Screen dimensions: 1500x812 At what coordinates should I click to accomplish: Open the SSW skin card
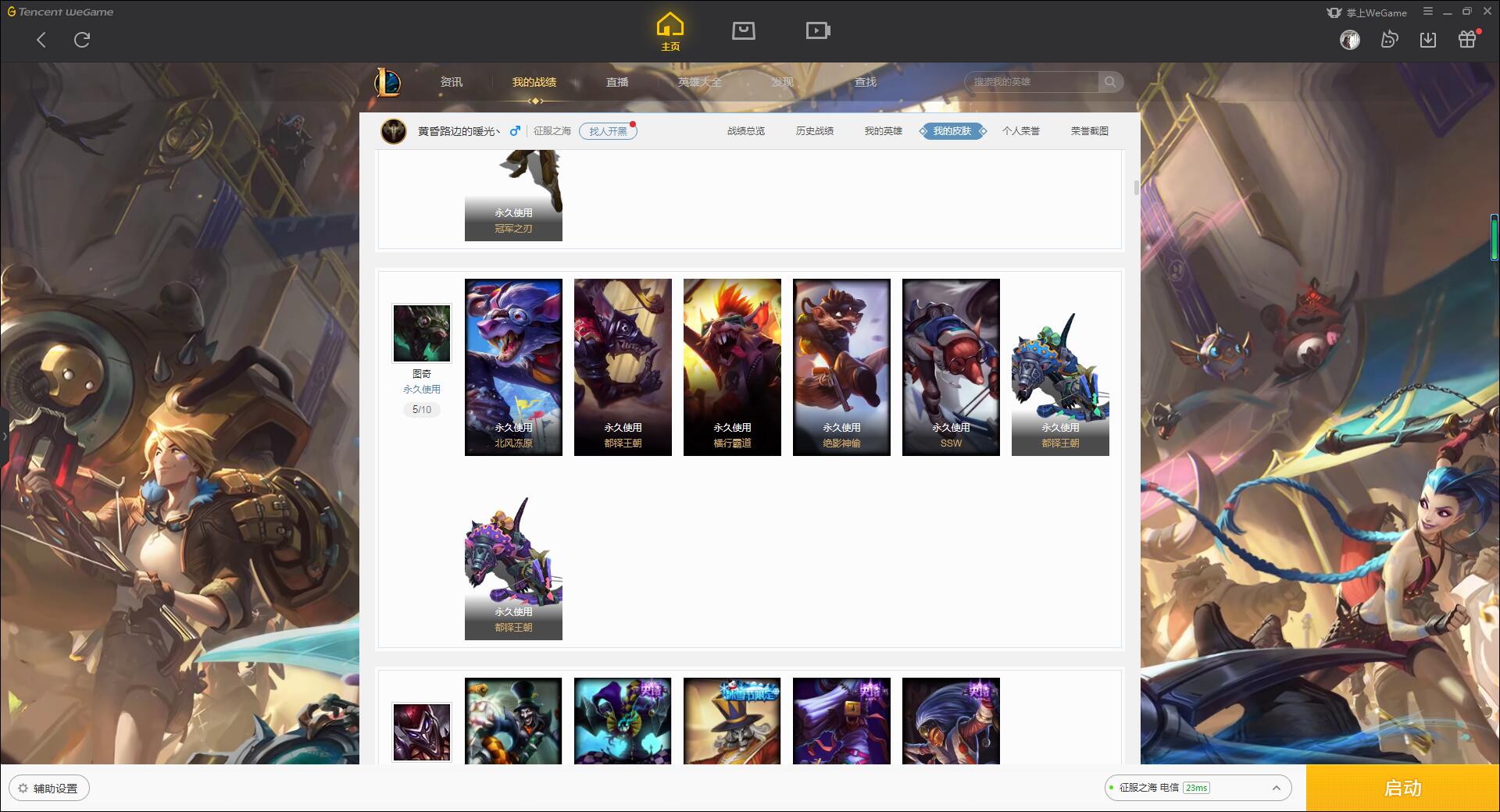click(951, 367)
